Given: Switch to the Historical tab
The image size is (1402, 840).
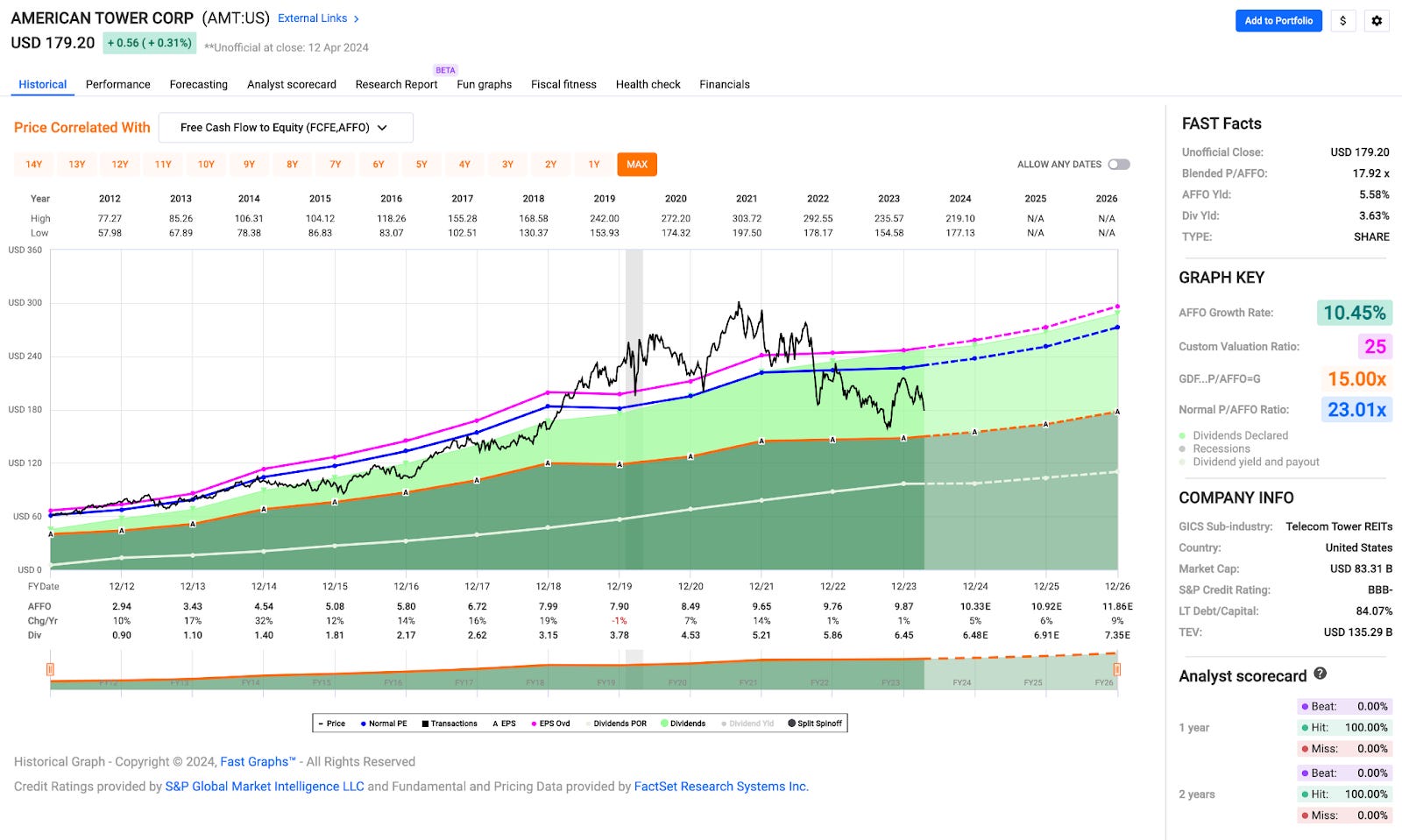Looking at the screenshot, I should point(43,84).
